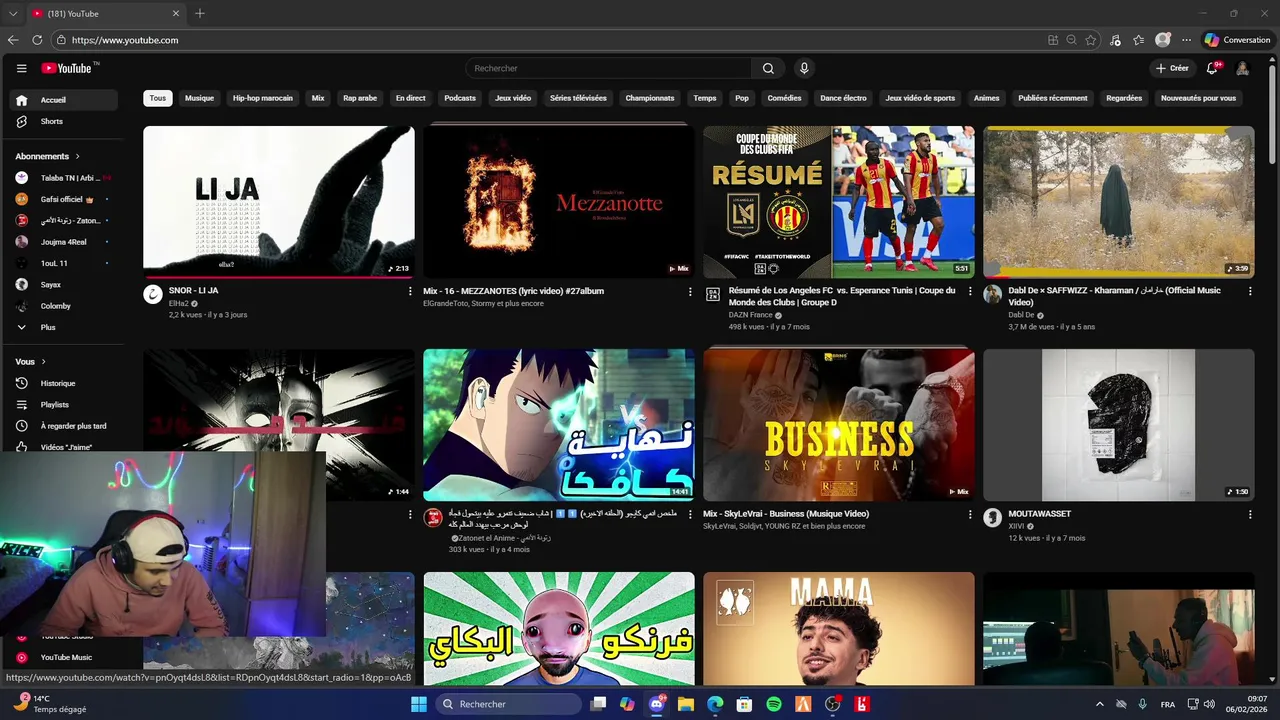Select the Jeux vidéo chip
The width and height of the screenshot is (1280, 720).
point(513,98)
